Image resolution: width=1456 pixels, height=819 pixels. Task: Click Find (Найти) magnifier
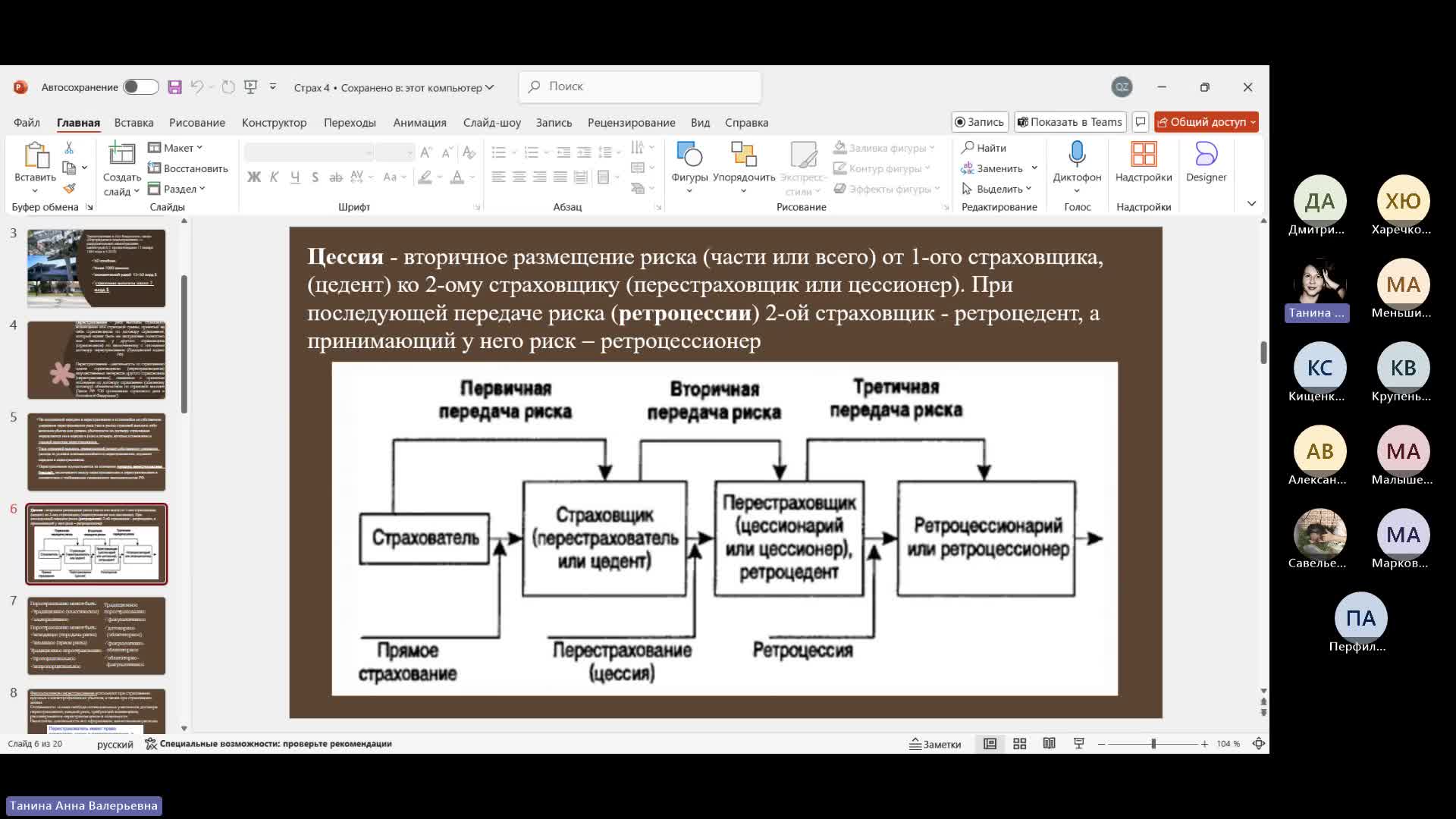click(x=984, y=148)
